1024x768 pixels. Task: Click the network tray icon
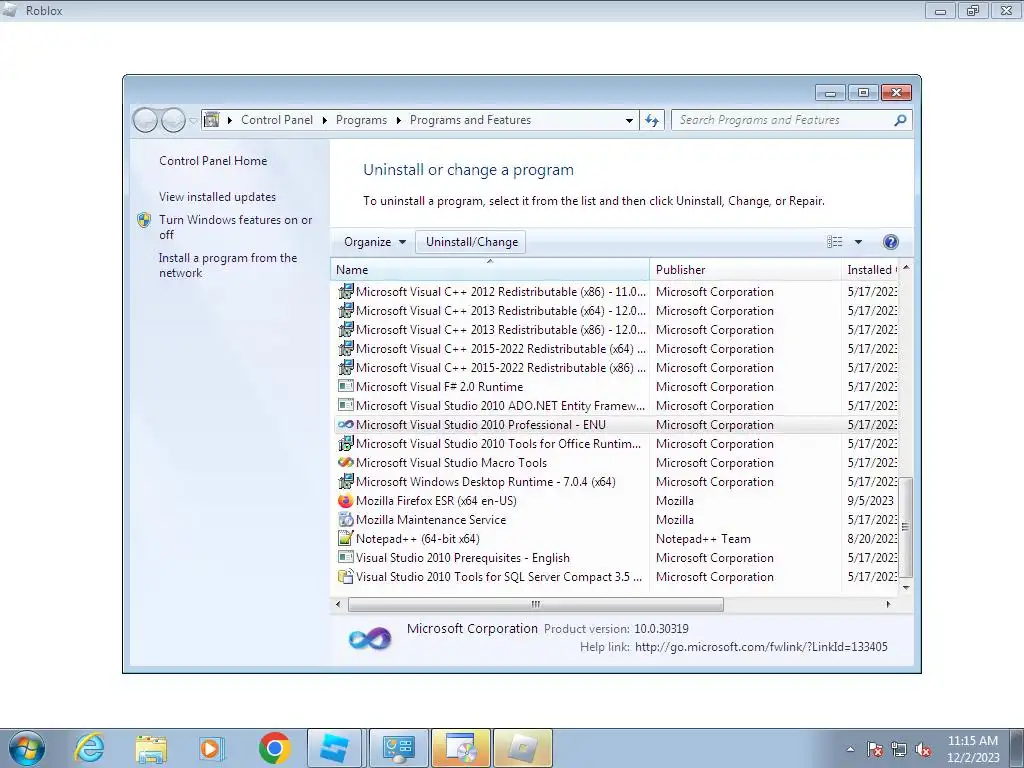point(899,750)
